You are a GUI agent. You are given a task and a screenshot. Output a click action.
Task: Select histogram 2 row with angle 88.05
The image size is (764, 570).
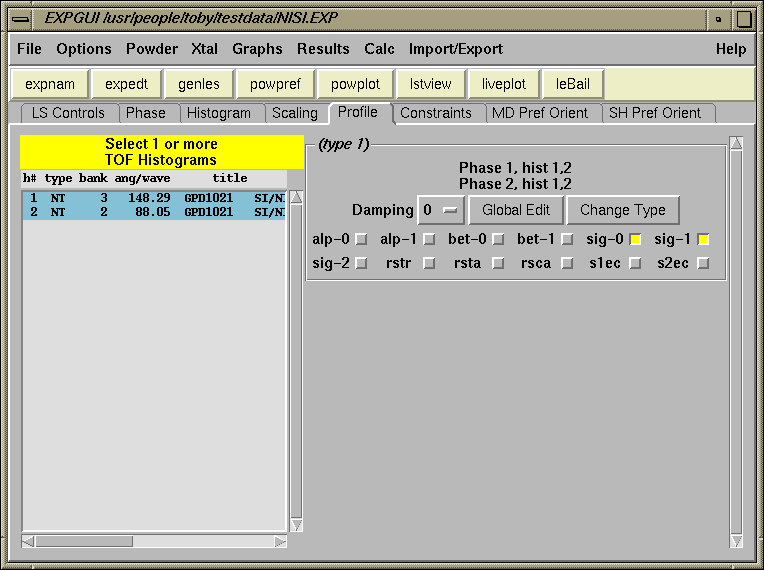pyautogui.click(x=154, y=212)
